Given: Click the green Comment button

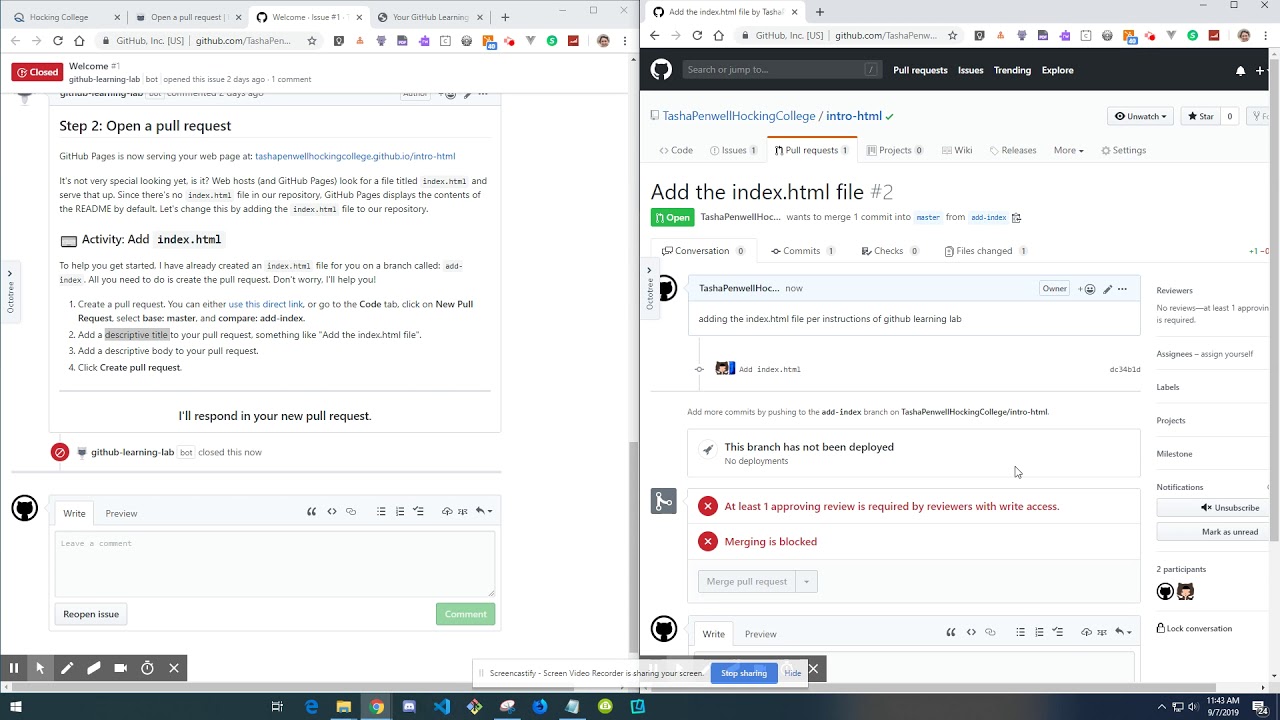Looking at the screenshot, I should click(x=465, y=614).
